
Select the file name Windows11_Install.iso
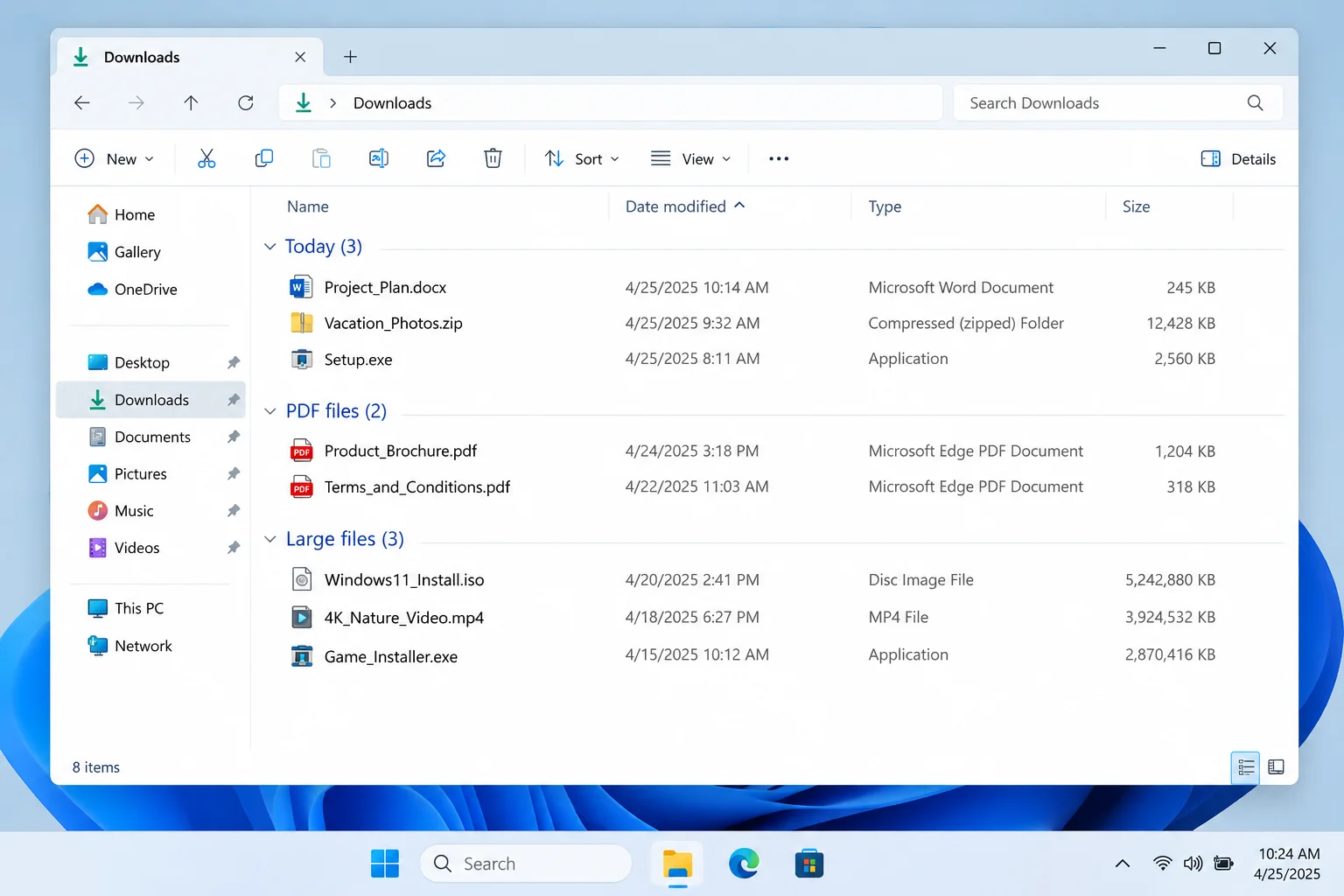click(x=404, y=579)
